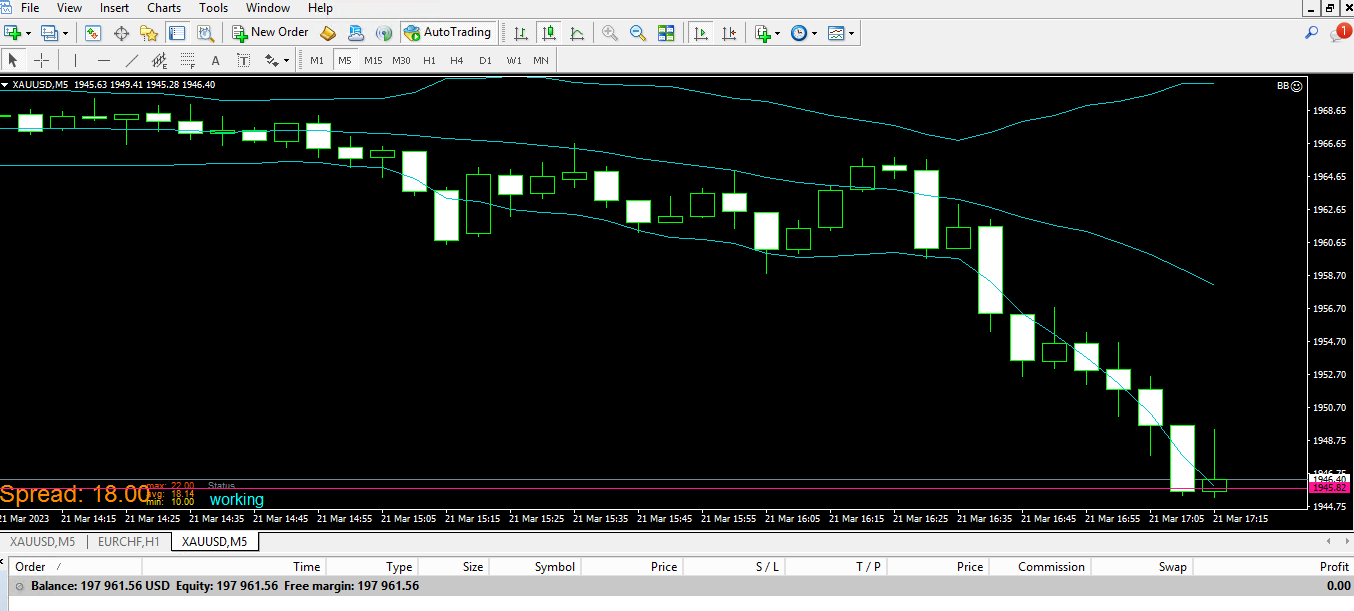
Task: Click the New Order button
Action: (x=270, y=33)
